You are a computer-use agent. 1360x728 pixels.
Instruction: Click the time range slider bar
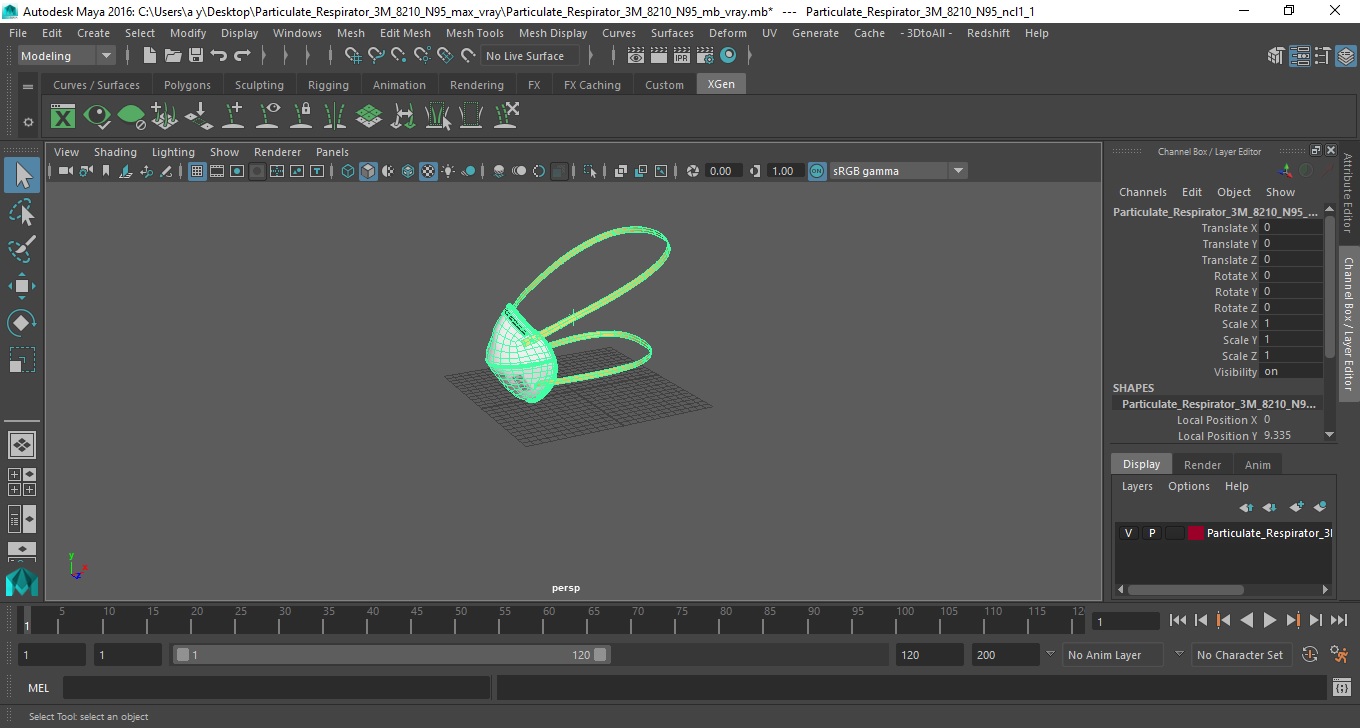tap(391, 655)
